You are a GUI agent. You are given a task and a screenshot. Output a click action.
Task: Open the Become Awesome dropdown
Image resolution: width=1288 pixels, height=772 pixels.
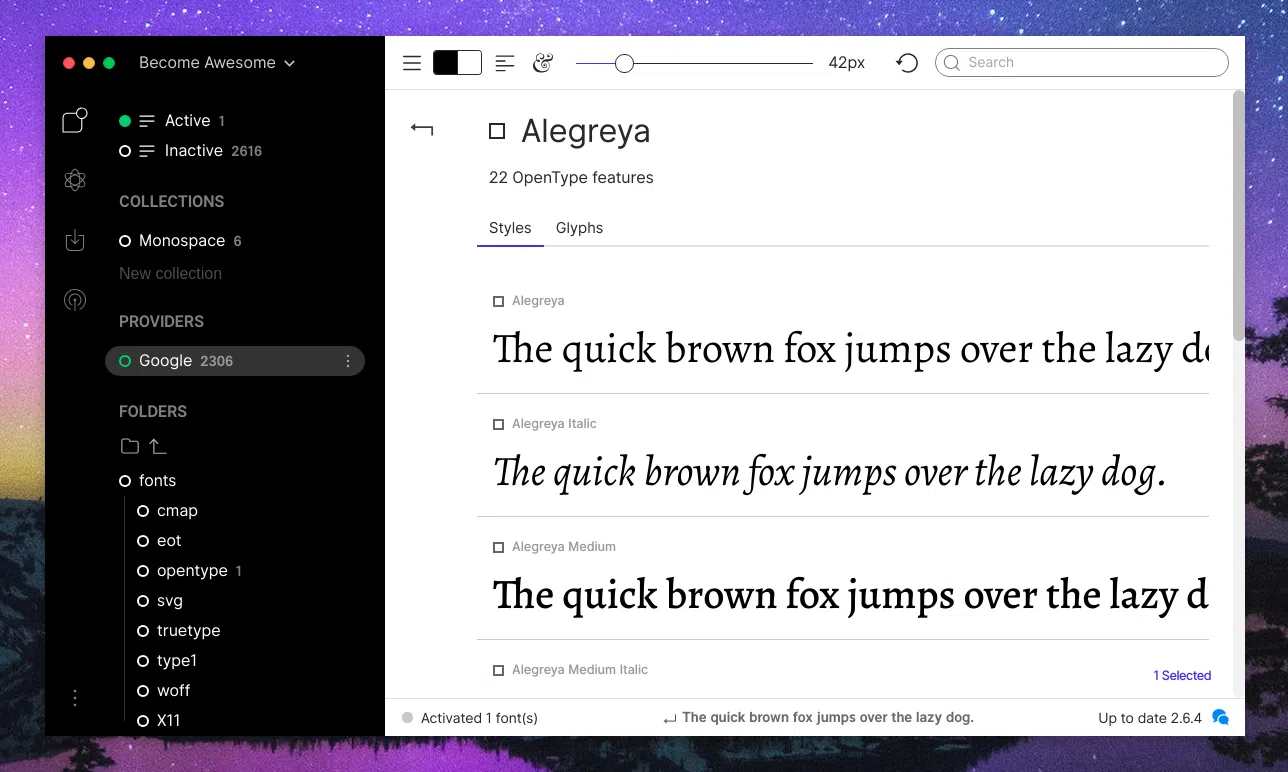point(217,63)
